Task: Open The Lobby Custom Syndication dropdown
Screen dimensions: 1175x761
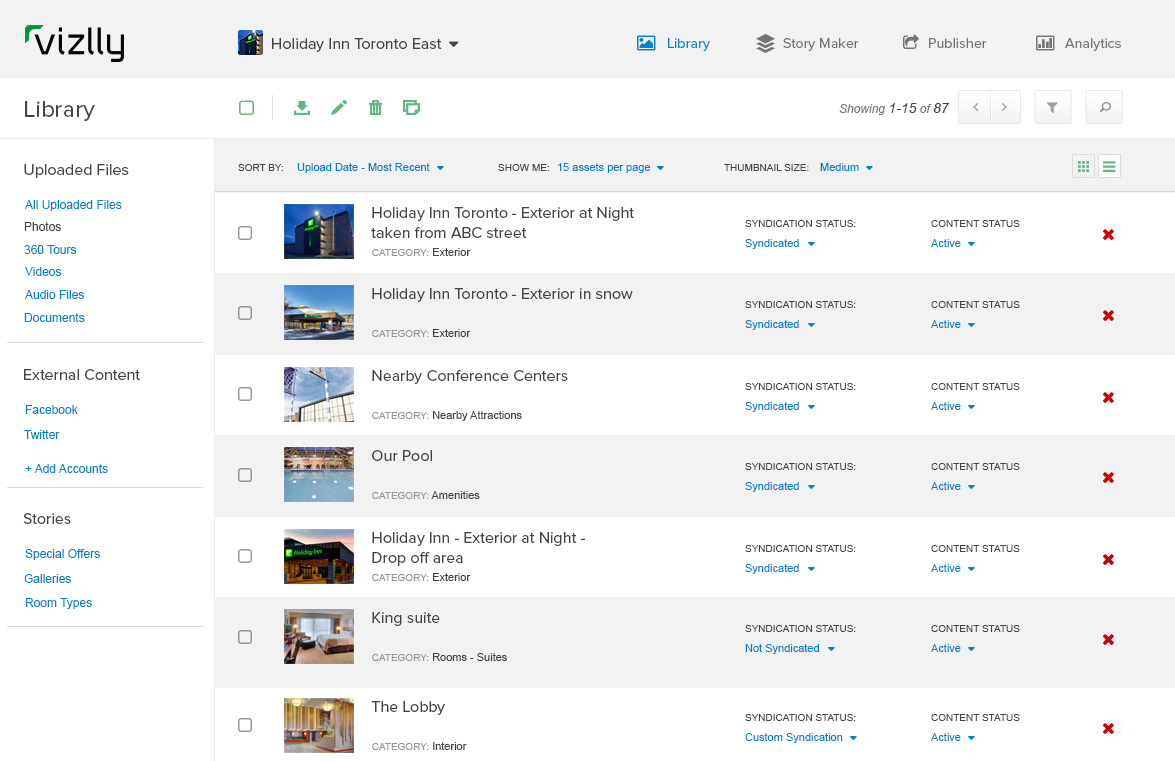Action: 801,738
